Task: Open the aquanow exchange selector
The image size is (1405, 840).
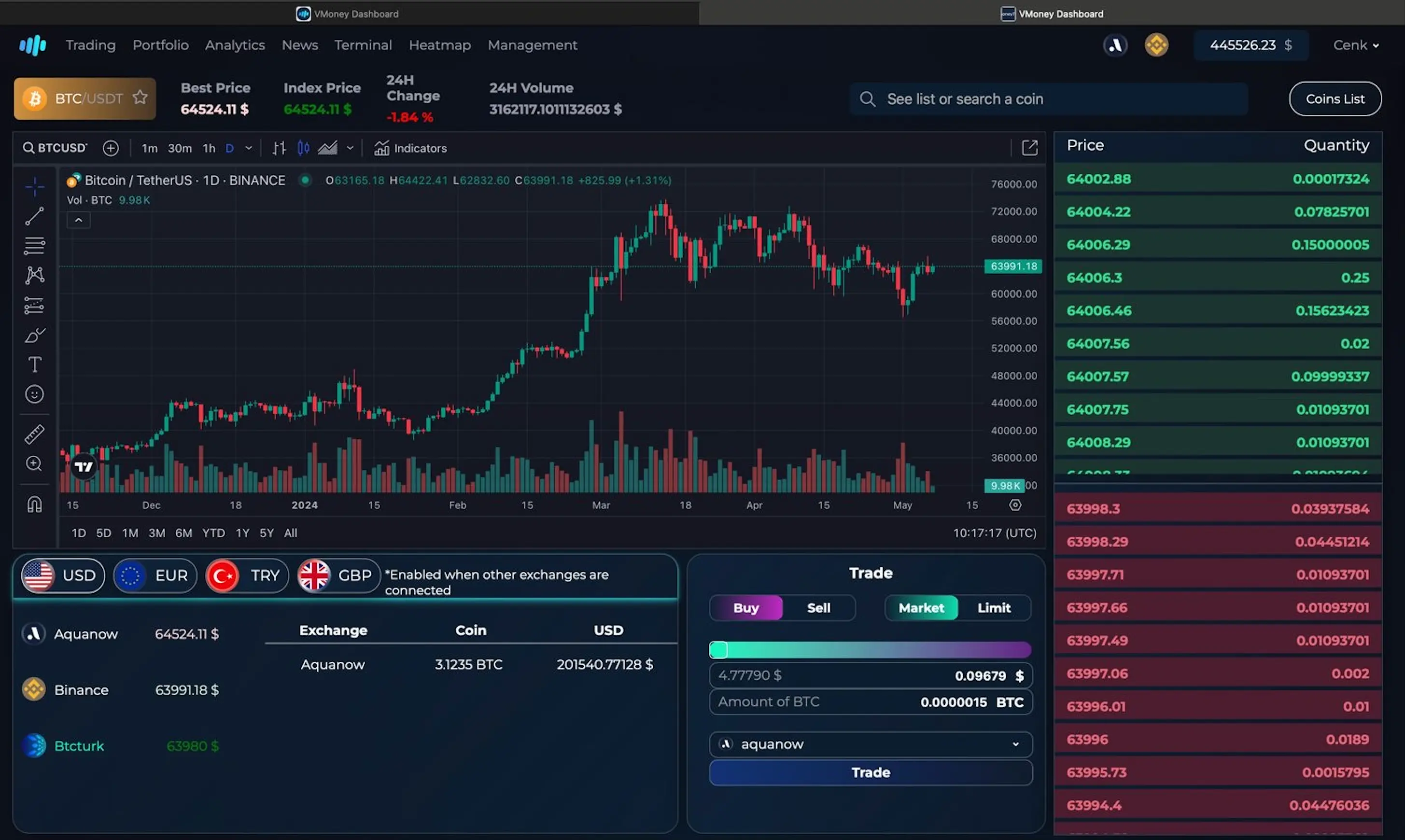Action: [x=871, y=744]
